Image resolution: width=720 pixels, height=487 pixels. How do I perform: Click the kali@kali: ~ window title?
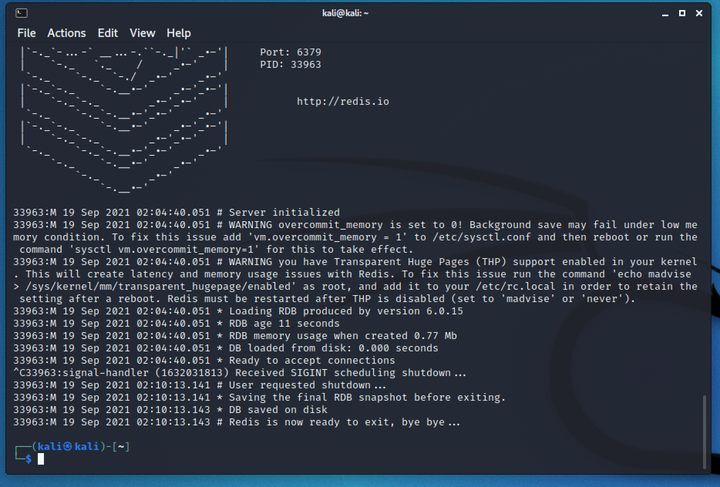345,13
